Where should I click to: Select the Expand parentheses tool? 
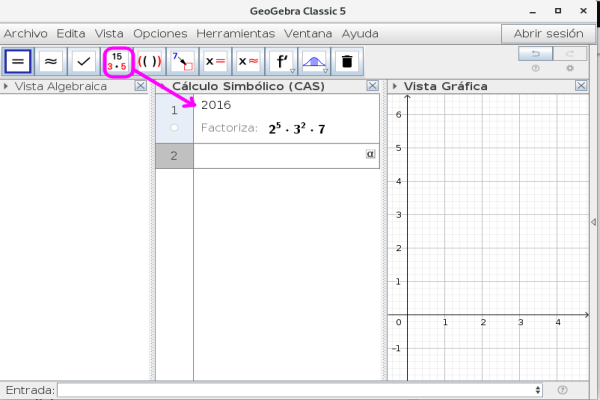click(150, 61)
